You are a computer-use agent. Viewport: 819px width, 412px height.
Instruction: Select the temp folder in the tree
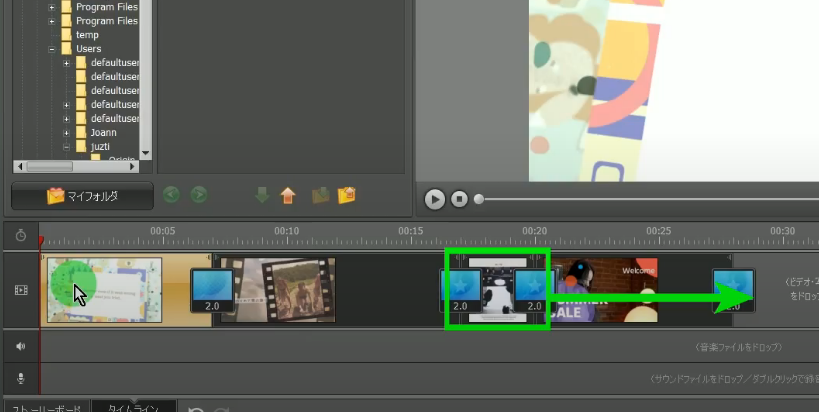click(87, 35)
